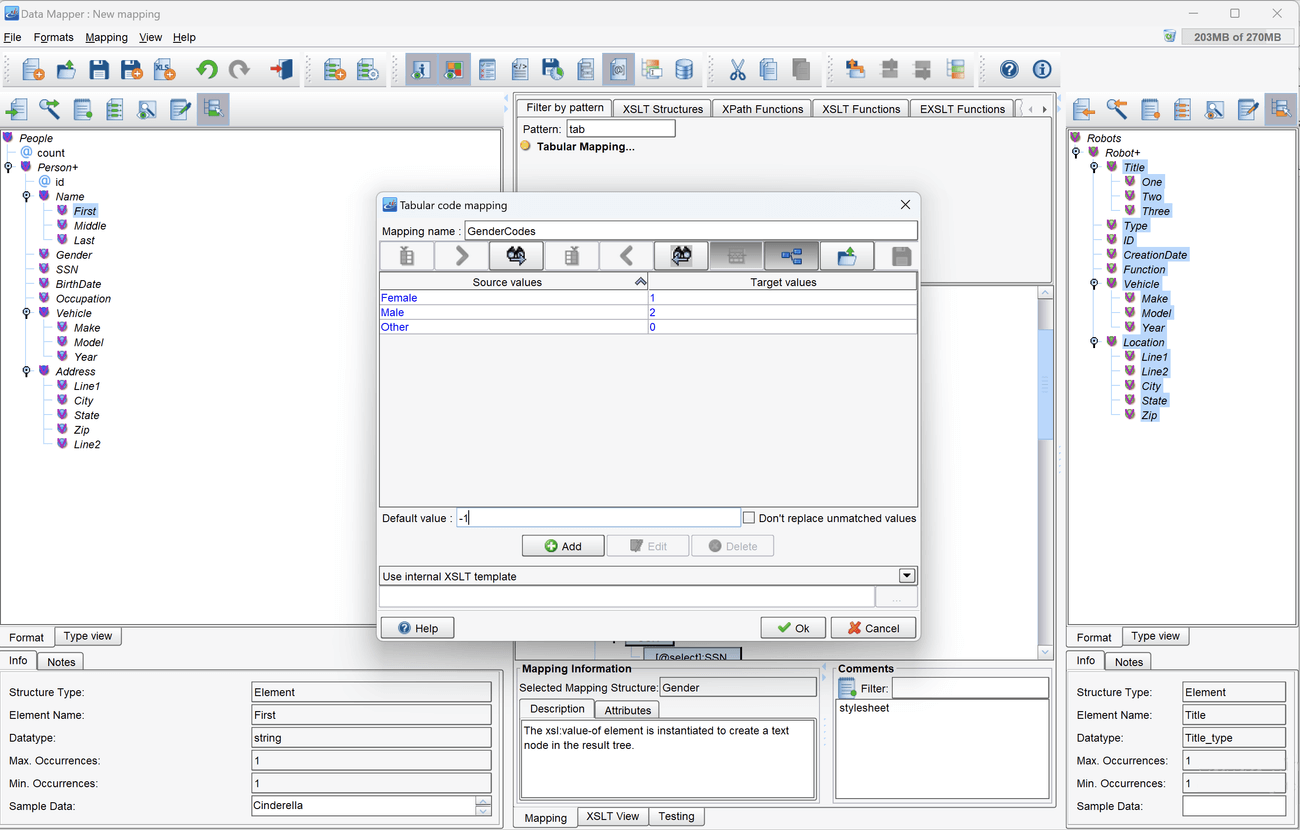Switch to the XPath Functions tab
The width and height of the screenshot is (1300, 830).
pyautogui.click(x=763, y=109)
